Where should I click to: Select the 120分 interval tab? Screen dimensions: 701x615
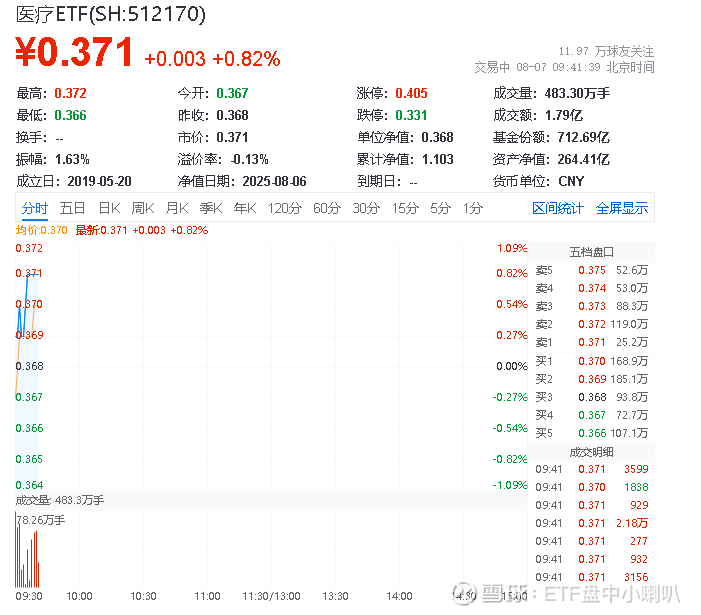coord(285,208)
